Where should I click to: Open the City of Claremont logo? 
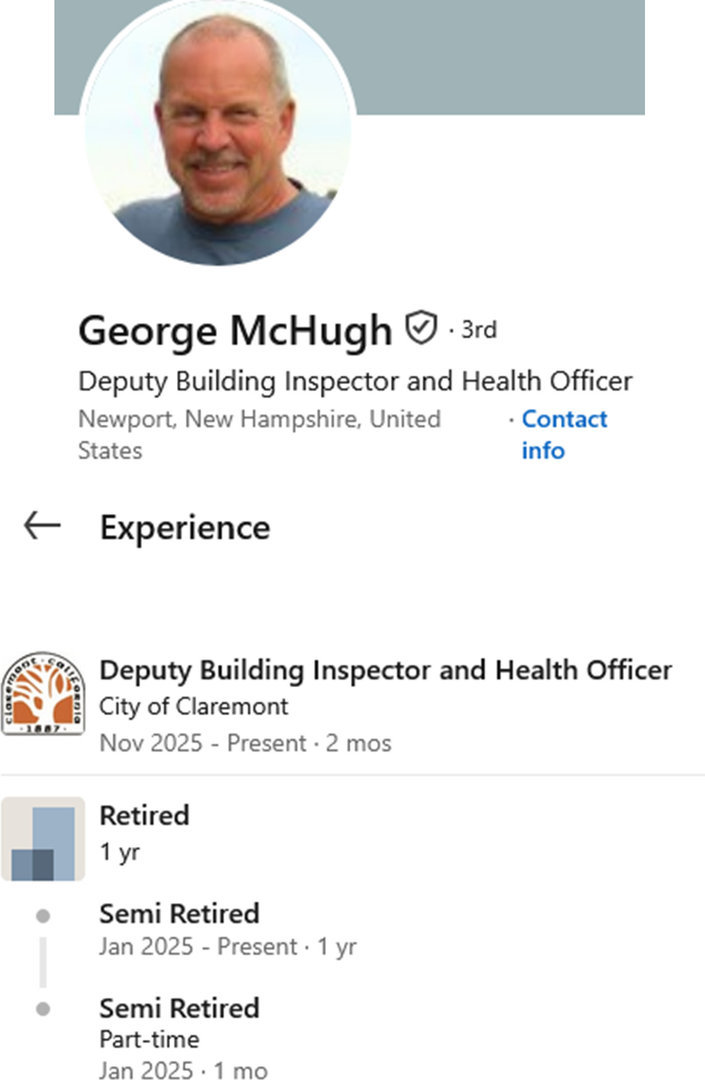(x=42, y=694)
